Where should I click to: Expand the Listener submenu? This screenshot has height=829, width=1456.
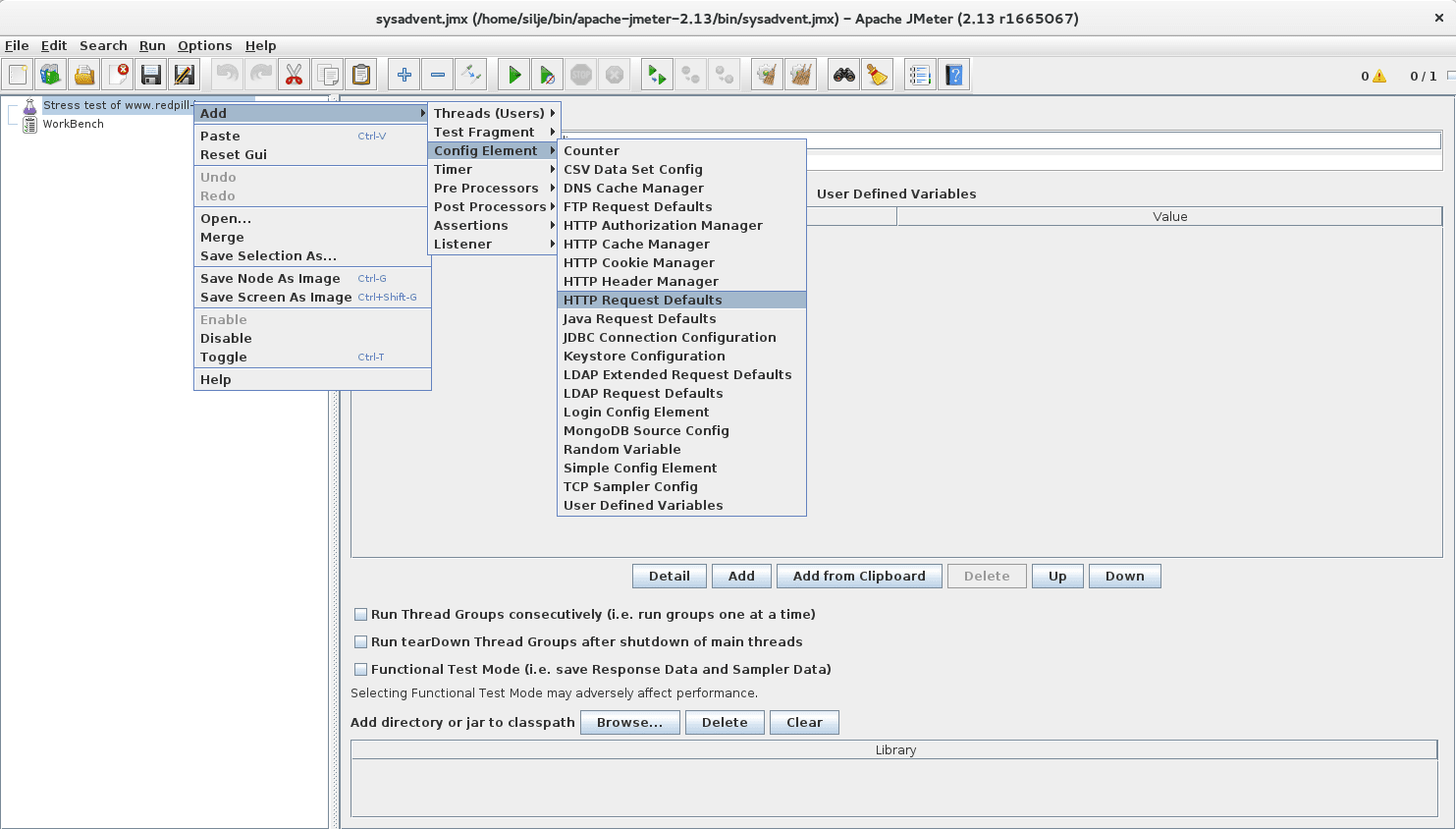click(x=494, y=244)
